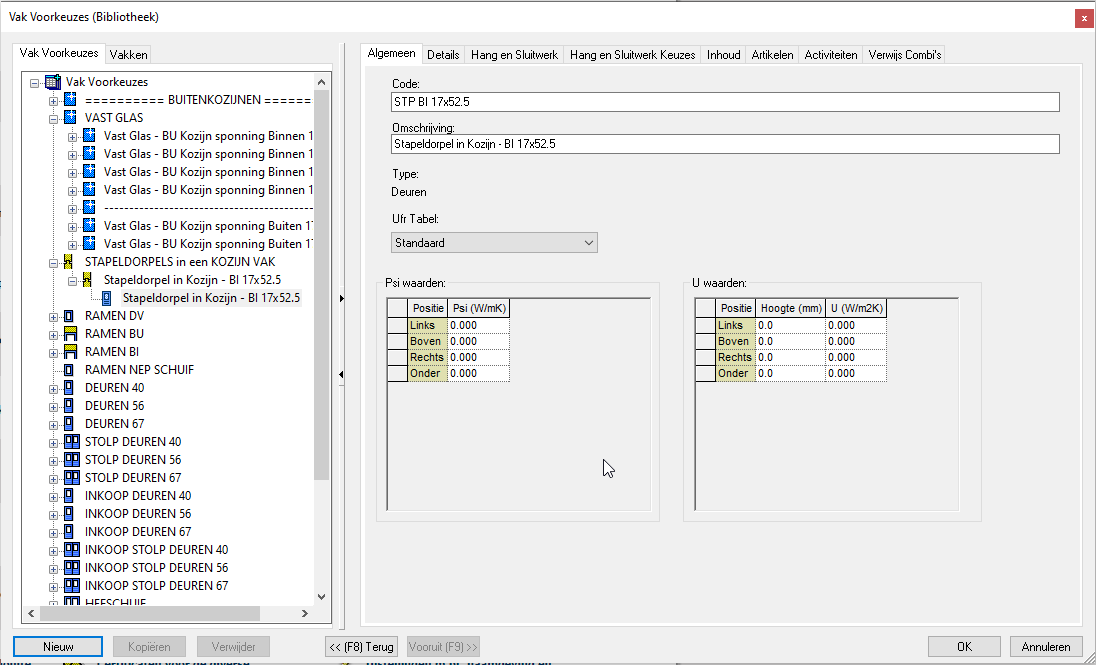Click the INKOOP STOLP DEUREN 40 icon
Viewport: 1096px width, 665px height.
coord(72,550)
